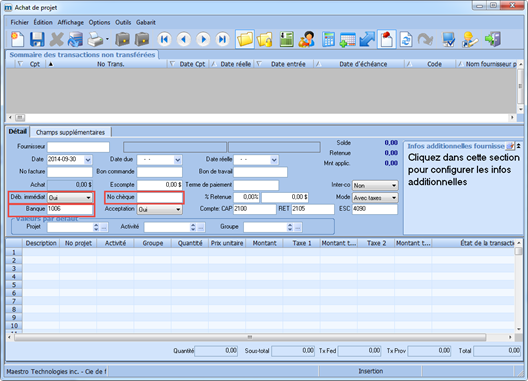Click into the Fournisseur field

click(x=78, y=147)
